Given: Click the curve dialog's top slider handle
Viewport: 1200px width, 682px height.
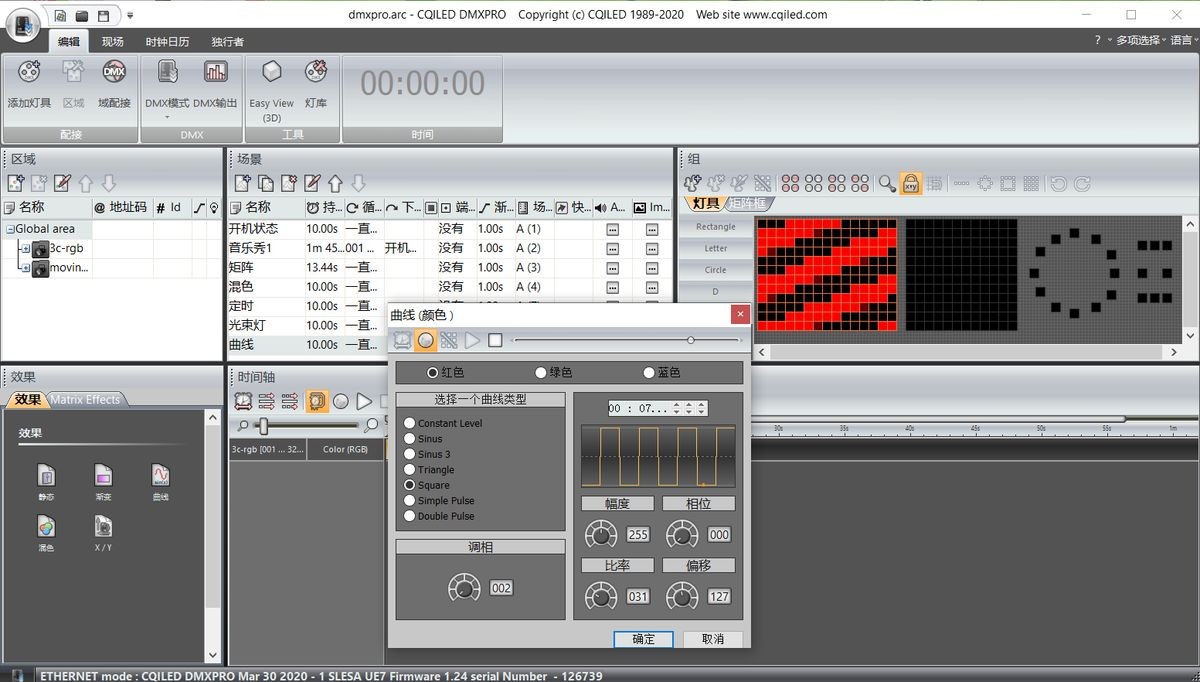Looking at the screenshot, I should coord(690,340).
